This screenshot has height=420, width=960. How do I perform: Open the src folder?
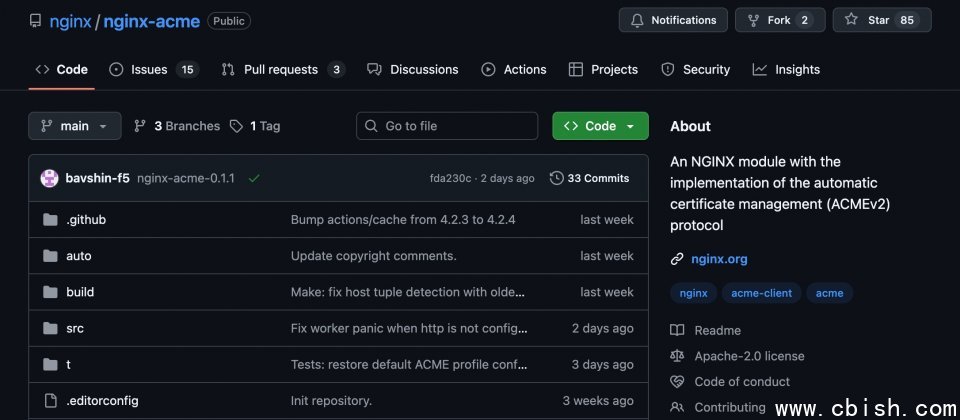(x=75, y=328)
